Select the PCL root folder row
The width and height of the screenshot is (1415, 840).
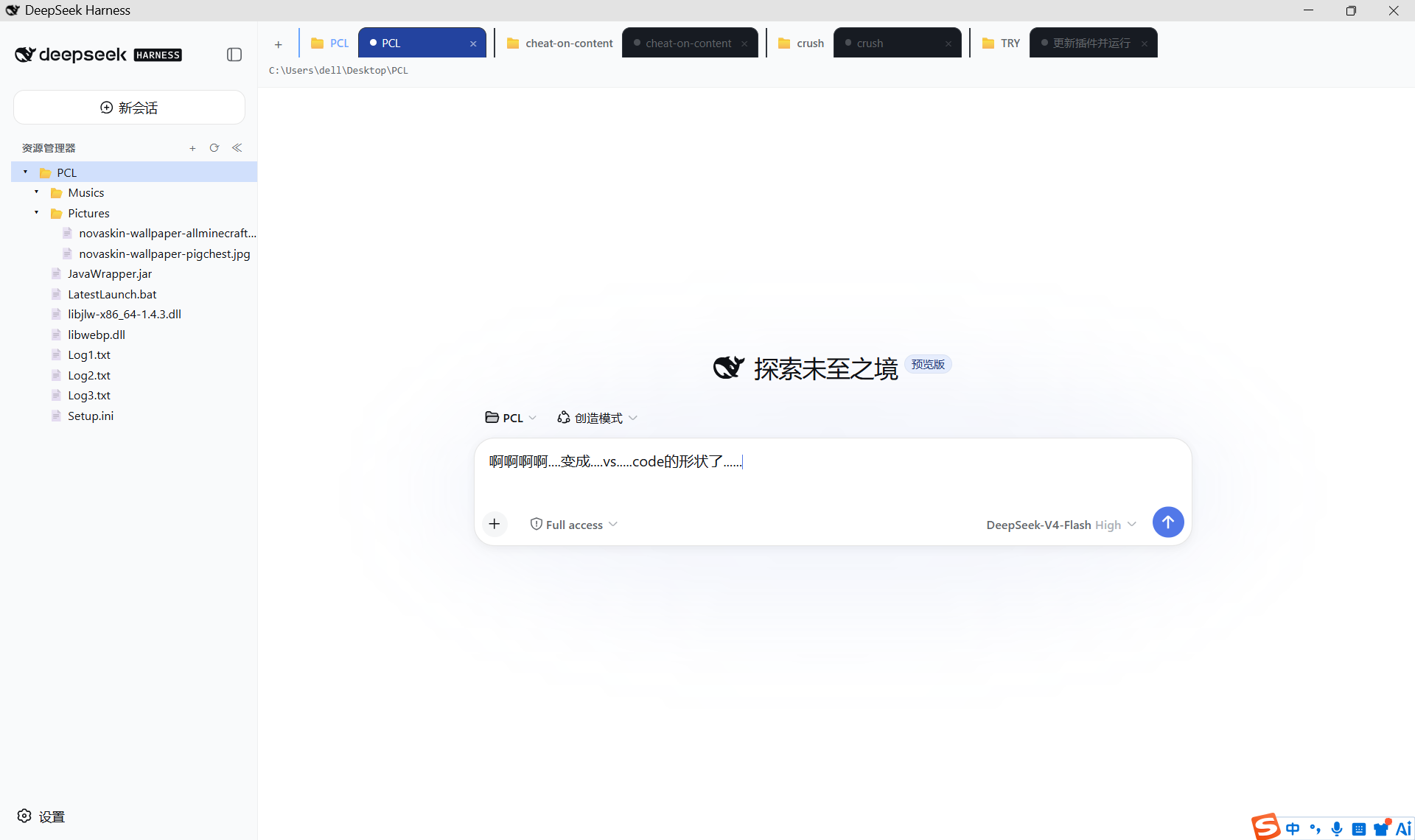click(134, 172)
